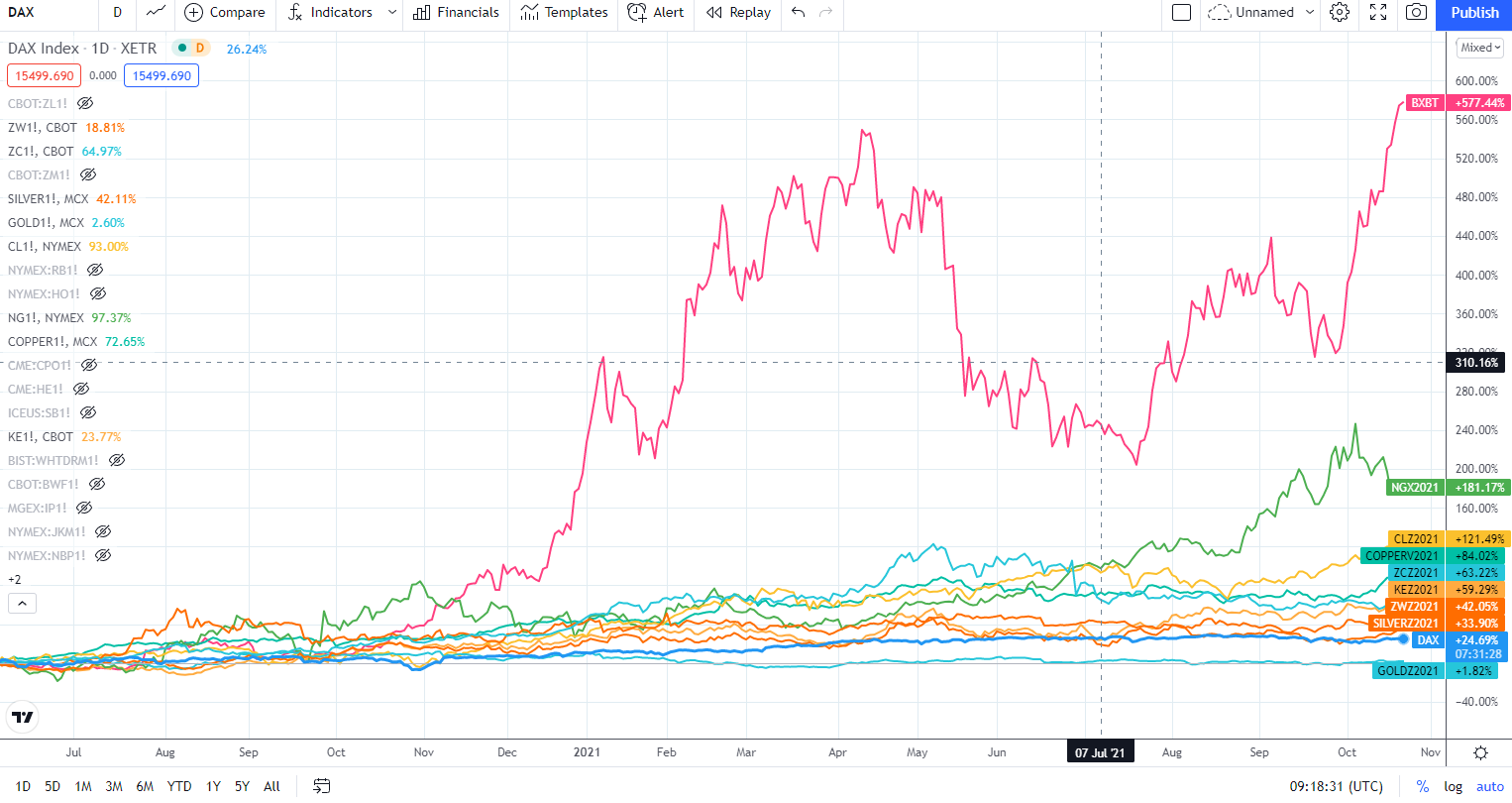Show the hidden NYMEX:JKM1! series
This screenshot has height=803, width=1512.
click(x=103, y=531)
